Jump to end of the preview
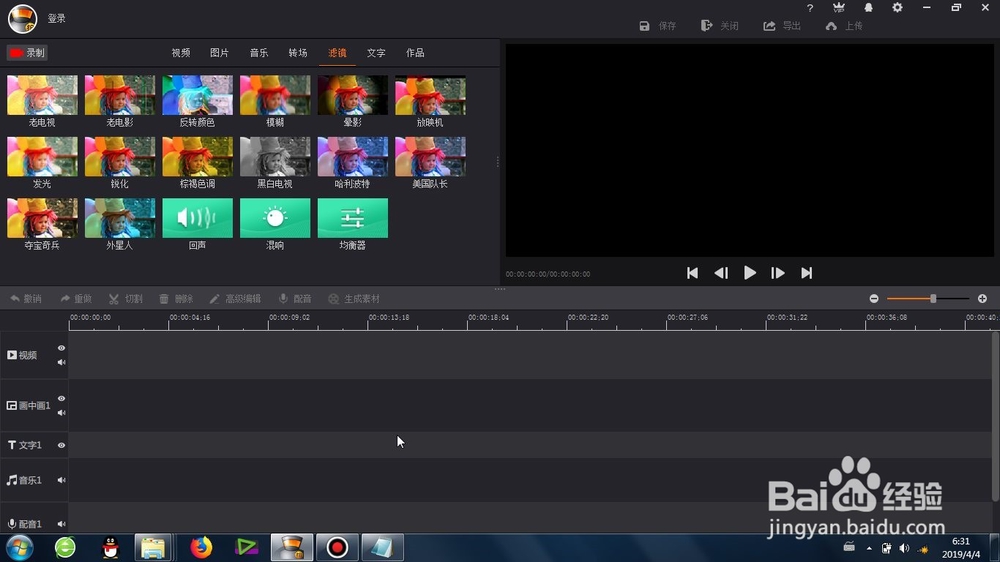The height and width of the screenshot is (562, 1000). point(807,273)
